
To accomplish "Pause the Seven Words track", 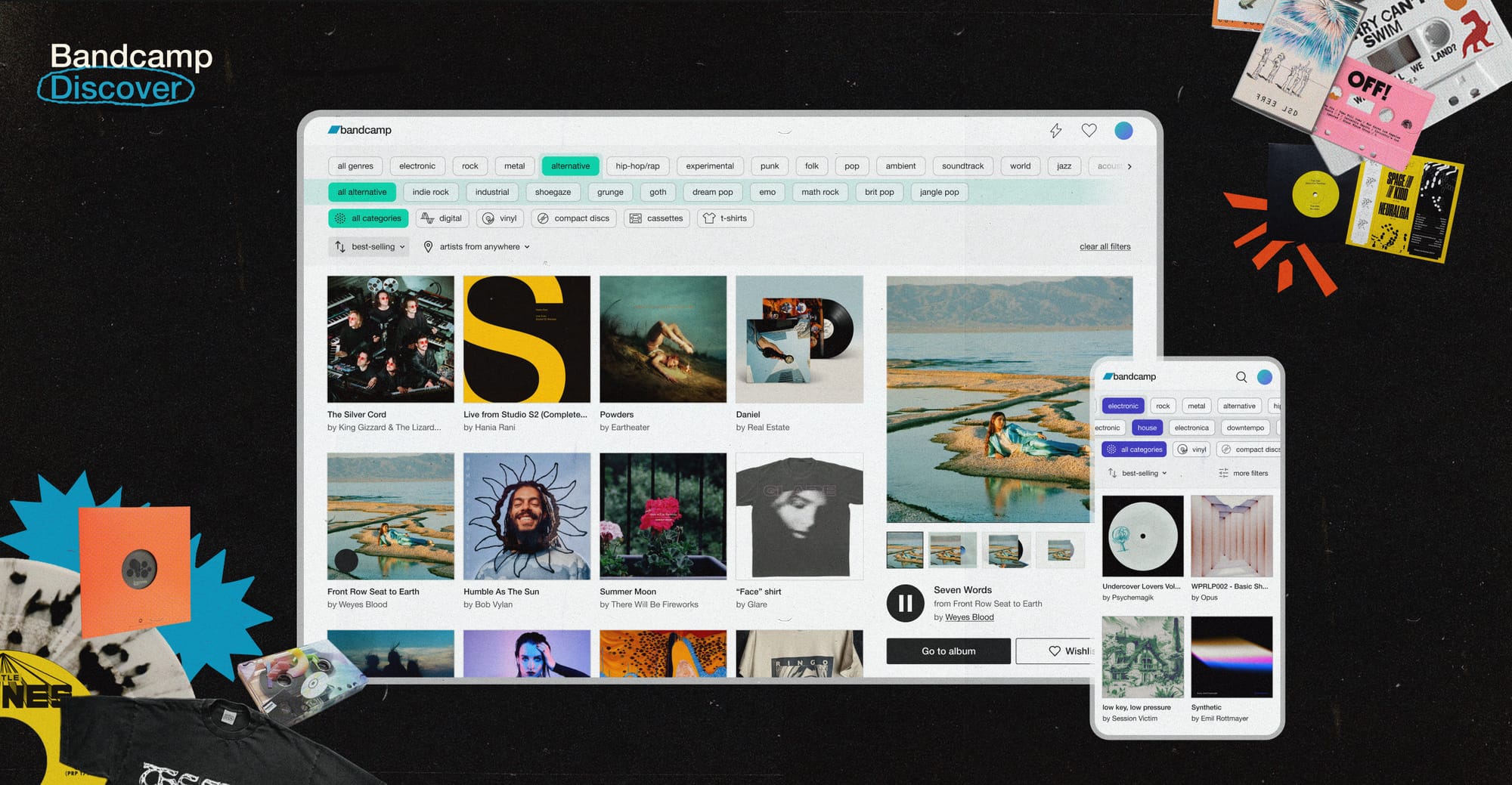I will 905,603.
